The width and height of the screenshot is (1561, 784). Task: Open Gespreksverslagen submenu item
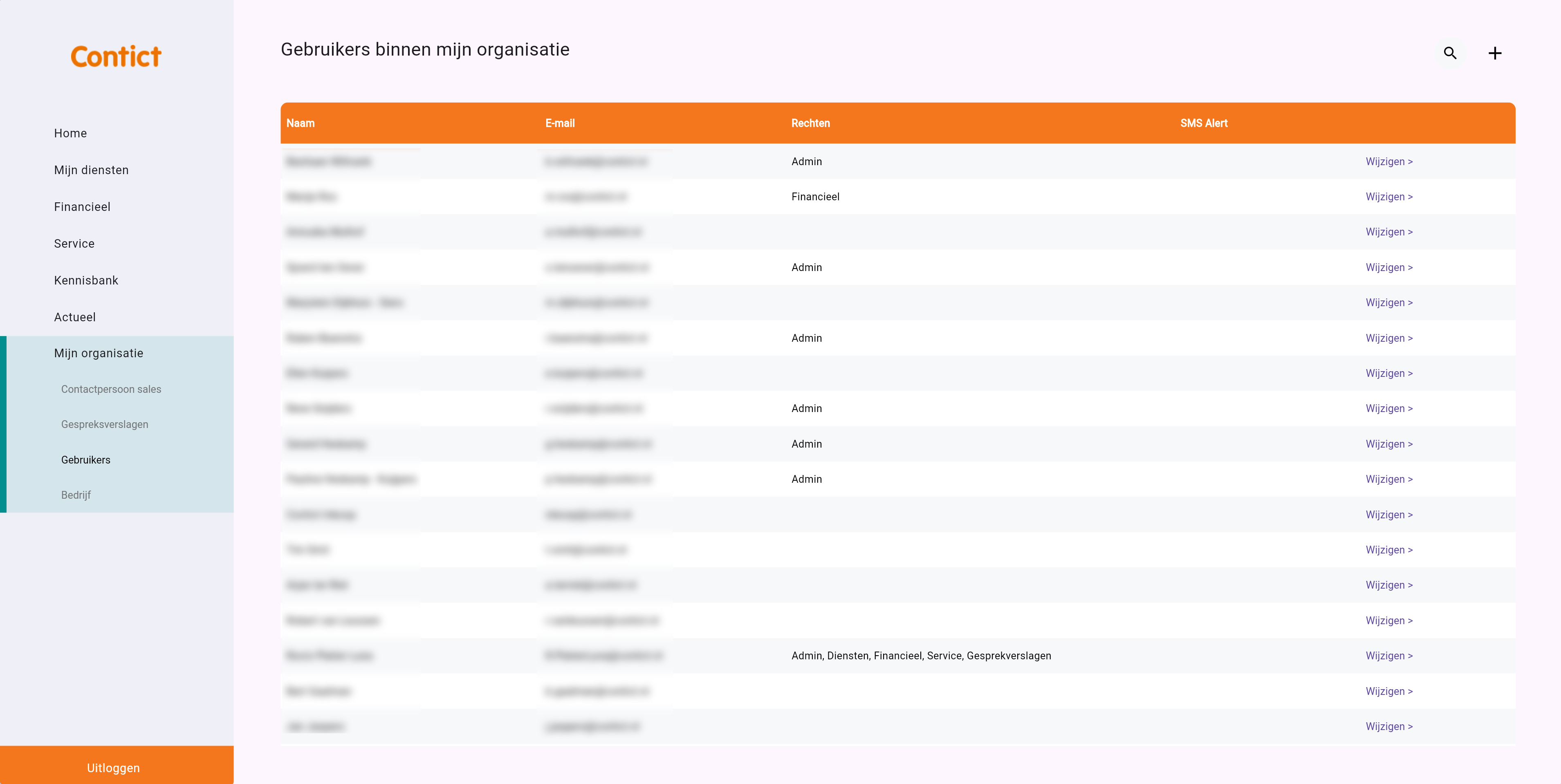[x=104, y=424]
